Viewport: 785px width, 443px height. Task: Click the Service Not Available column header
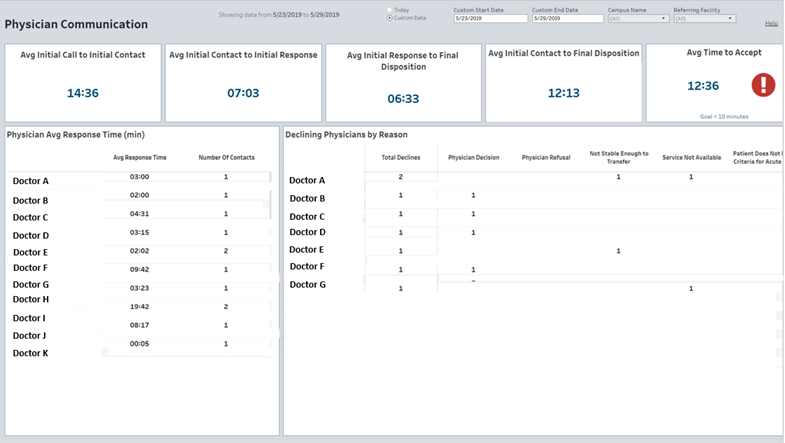(691, 157)
